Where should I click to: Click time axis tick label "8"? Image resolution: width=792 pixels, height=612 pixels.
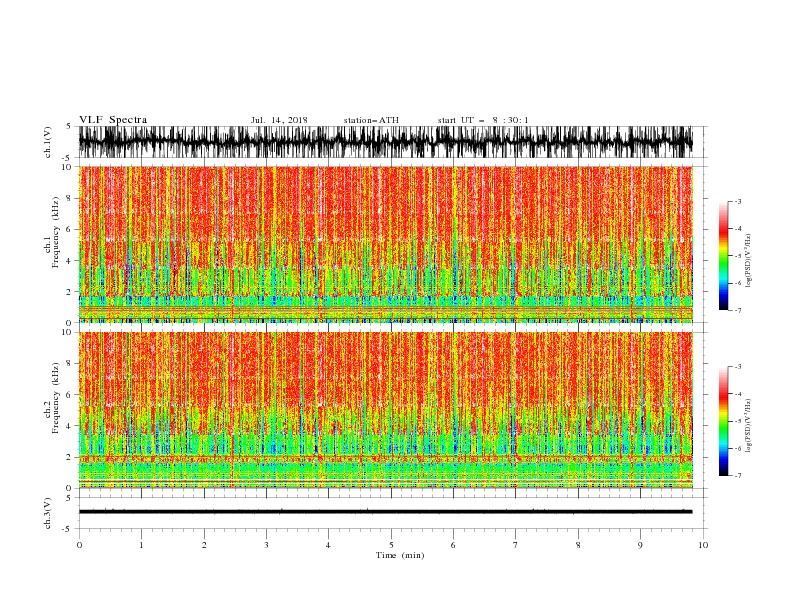[578, 545]
